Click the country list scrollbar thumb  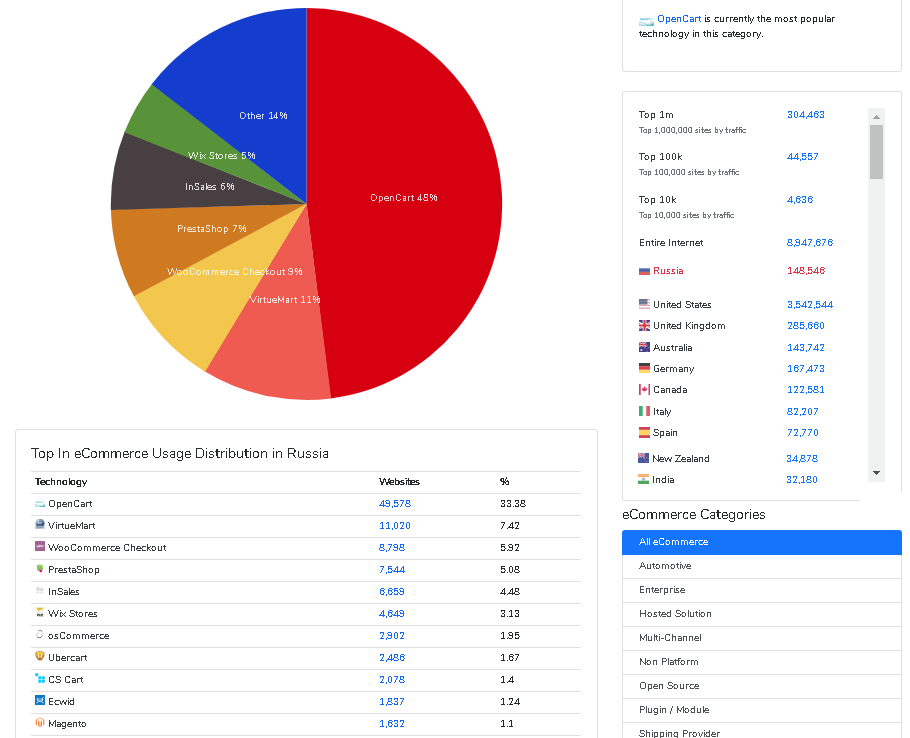(x=876, y=152)
